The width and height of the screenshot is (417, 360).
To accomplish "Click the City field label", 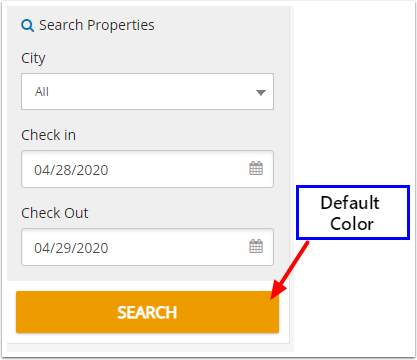I will point(33,59).
